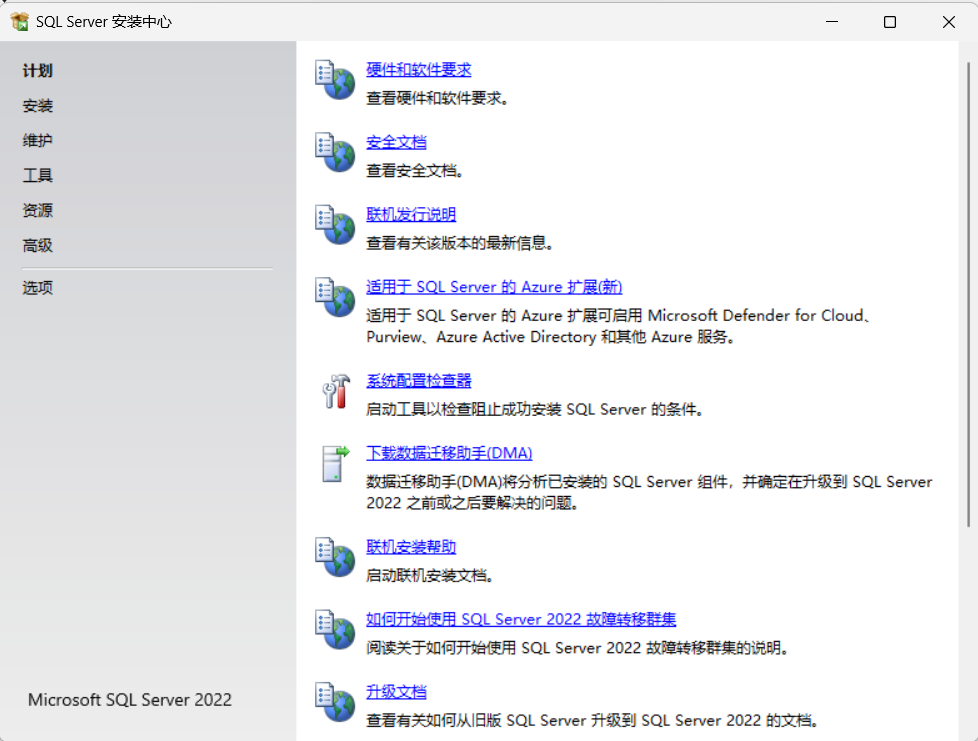Open 如何开始使用 SQL Server 2022 故障转移群集 link
The height and width of the screenshot is (741, 978).
point(521,619)
